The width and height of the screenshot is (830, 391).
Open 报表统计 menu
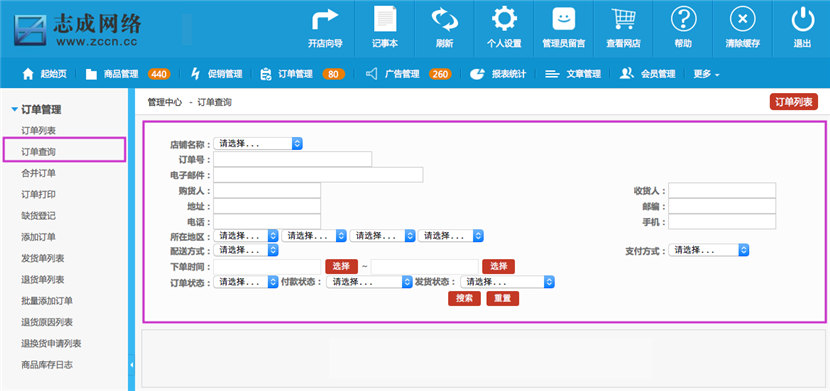(498, 74)
